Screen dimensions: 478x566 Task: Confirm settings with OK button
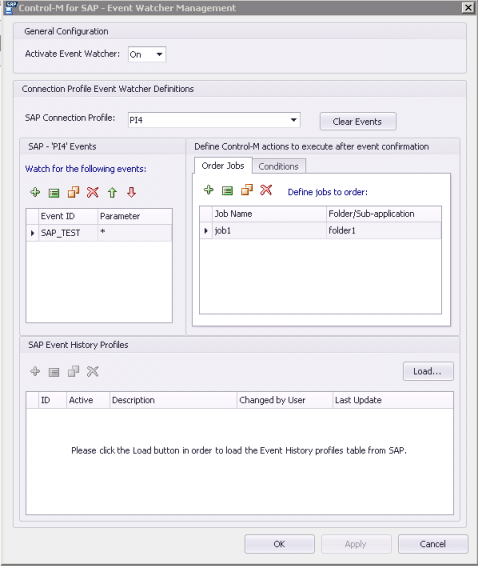pos(279,544)
